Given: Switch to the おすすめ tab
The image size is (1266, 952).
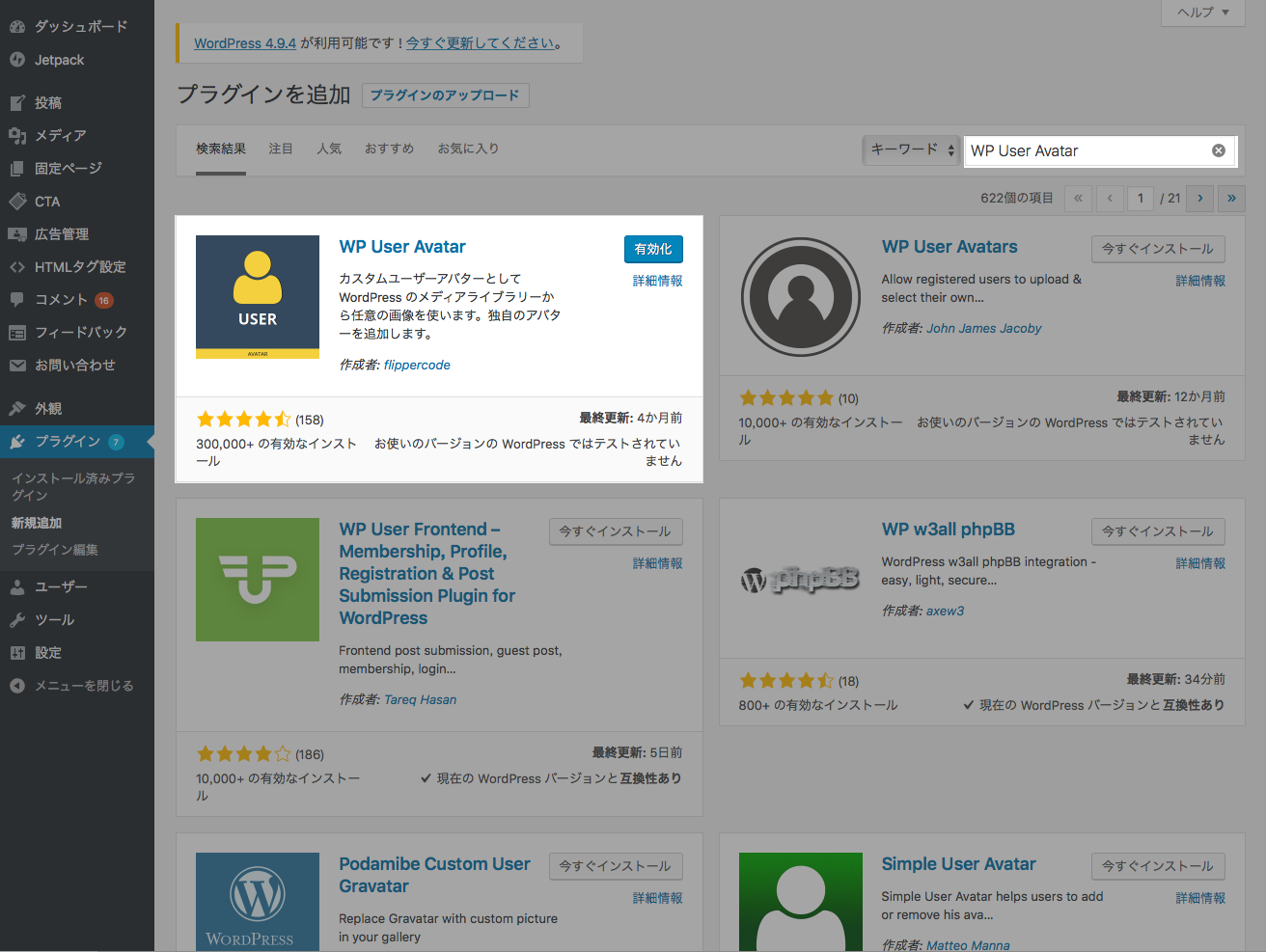Looking at the screenshot, I should point(389,149).
